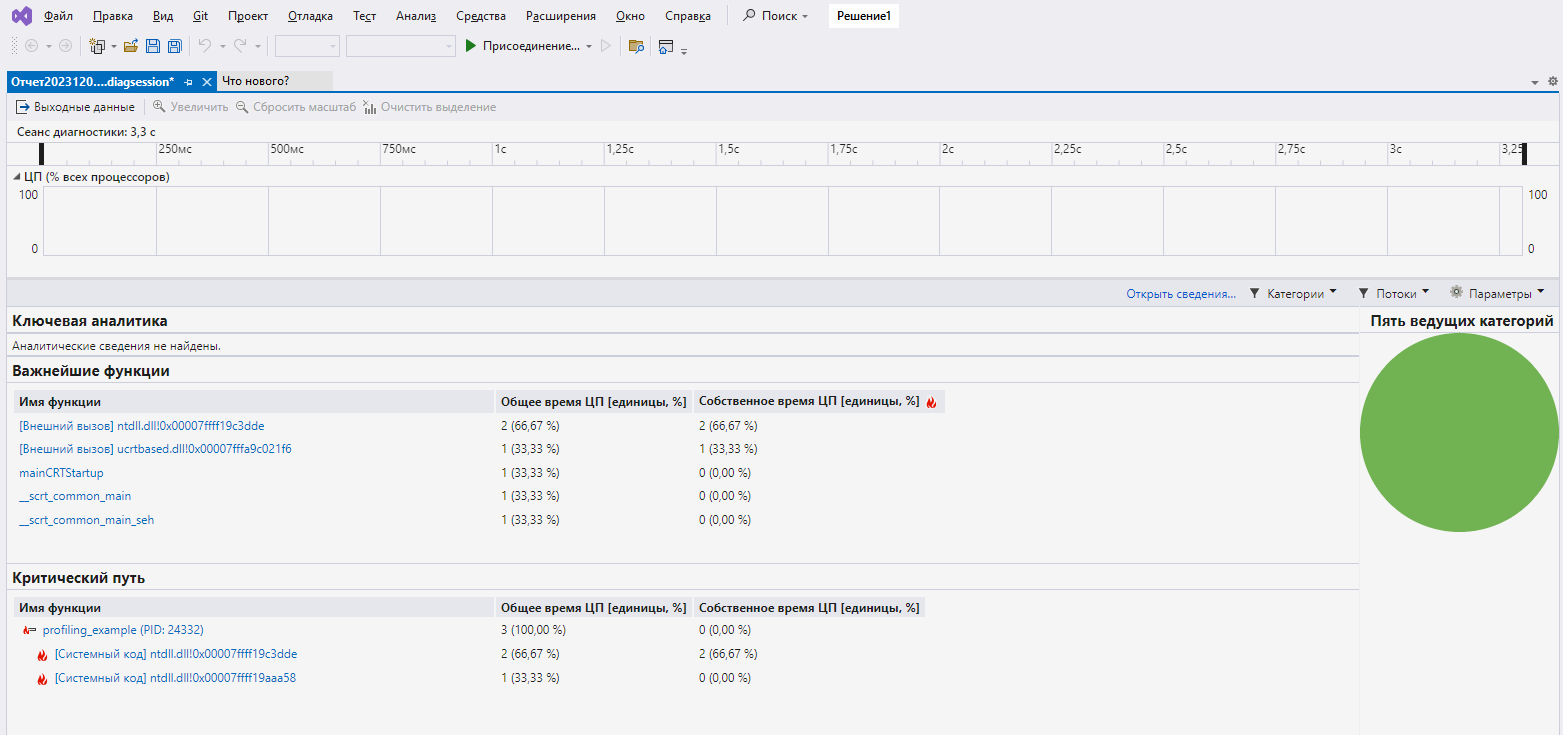Open the Расширения menu
The height and width of the screenshot is (735, 1563).
point(561,16)
